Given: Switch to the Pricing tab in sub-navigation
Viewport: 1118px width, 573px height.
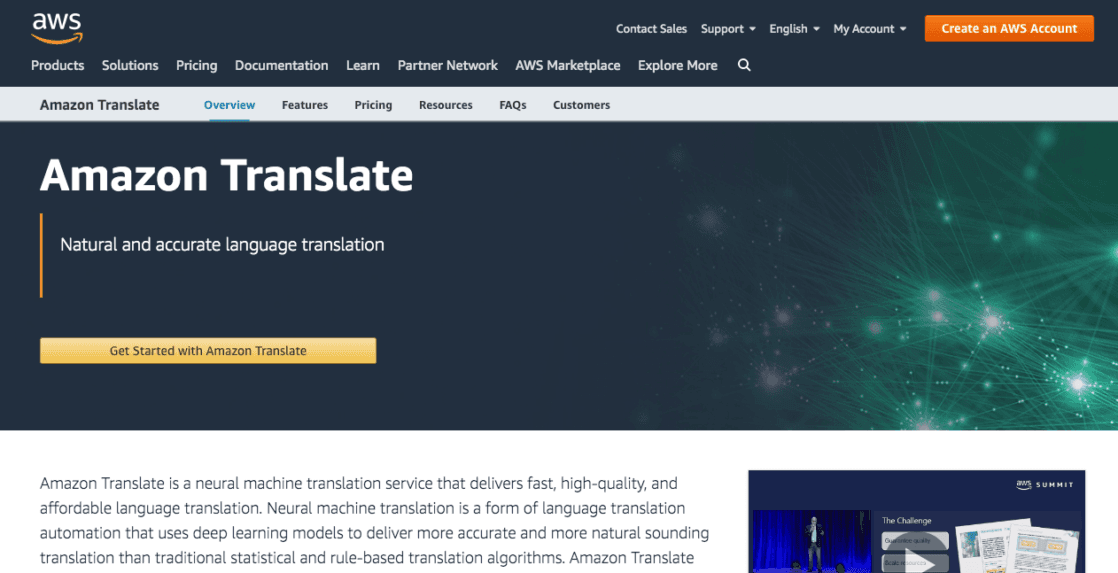Looking at the screenshot, I should (373, 105).
